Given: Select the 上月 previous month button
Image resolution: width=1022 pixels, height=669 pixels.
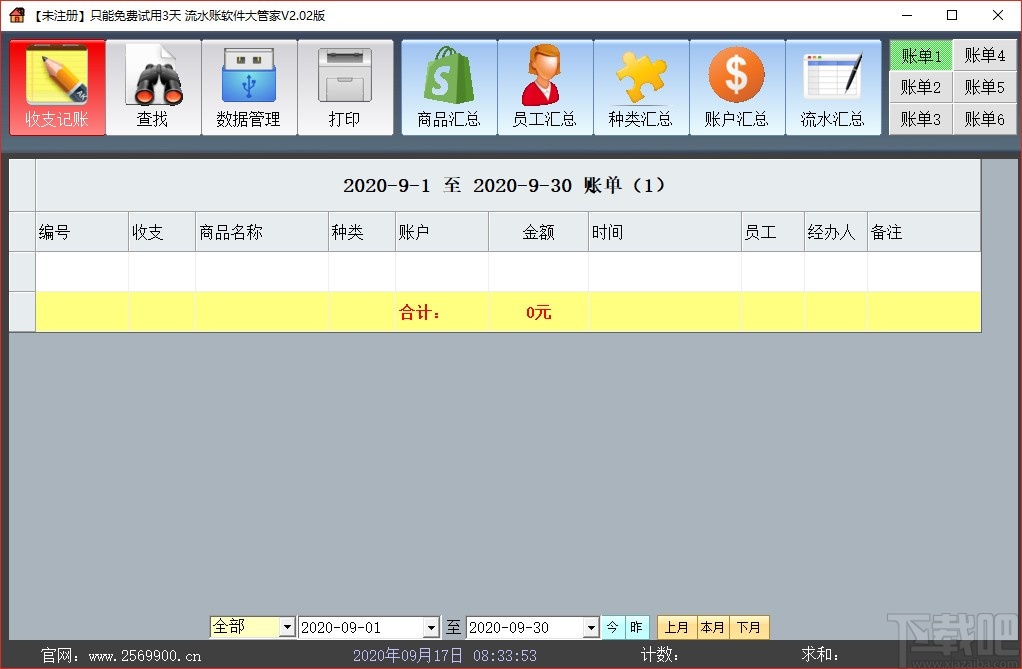Looking at the screenshot, I should pos(676,627).
